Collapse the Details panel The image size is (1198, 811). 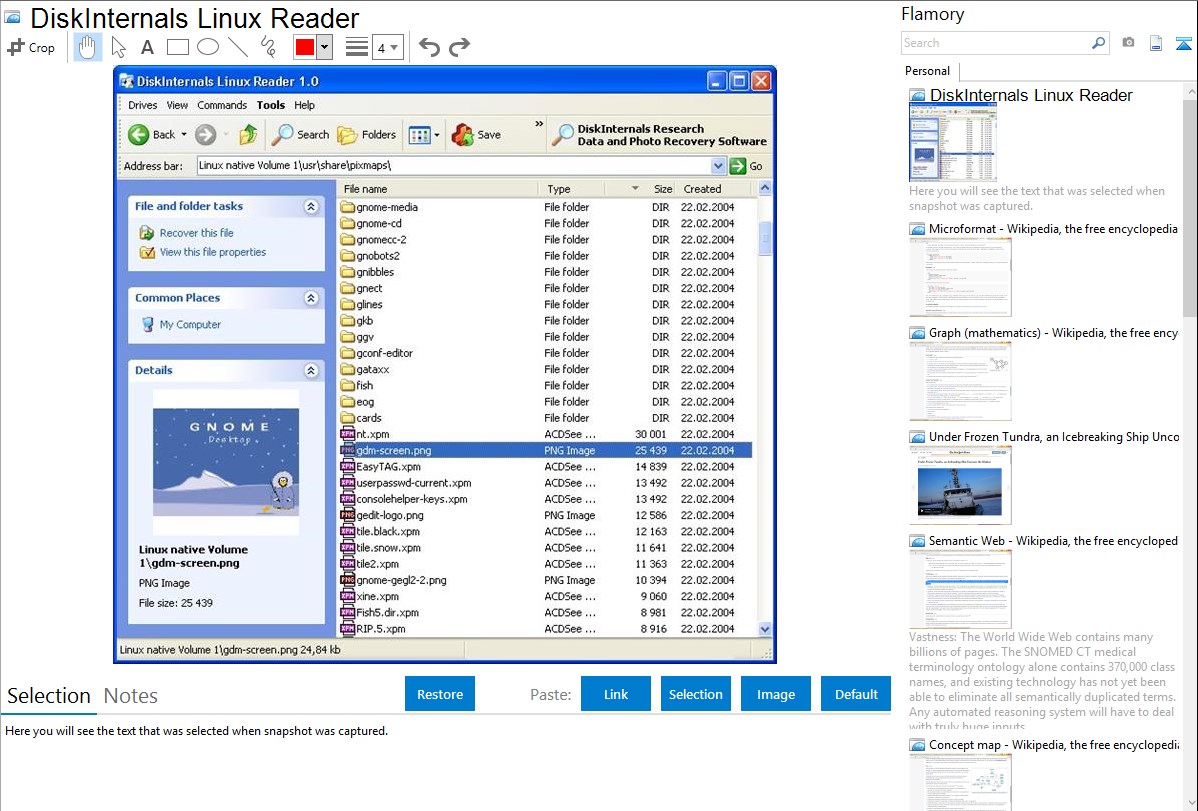[x=311, y=371]
